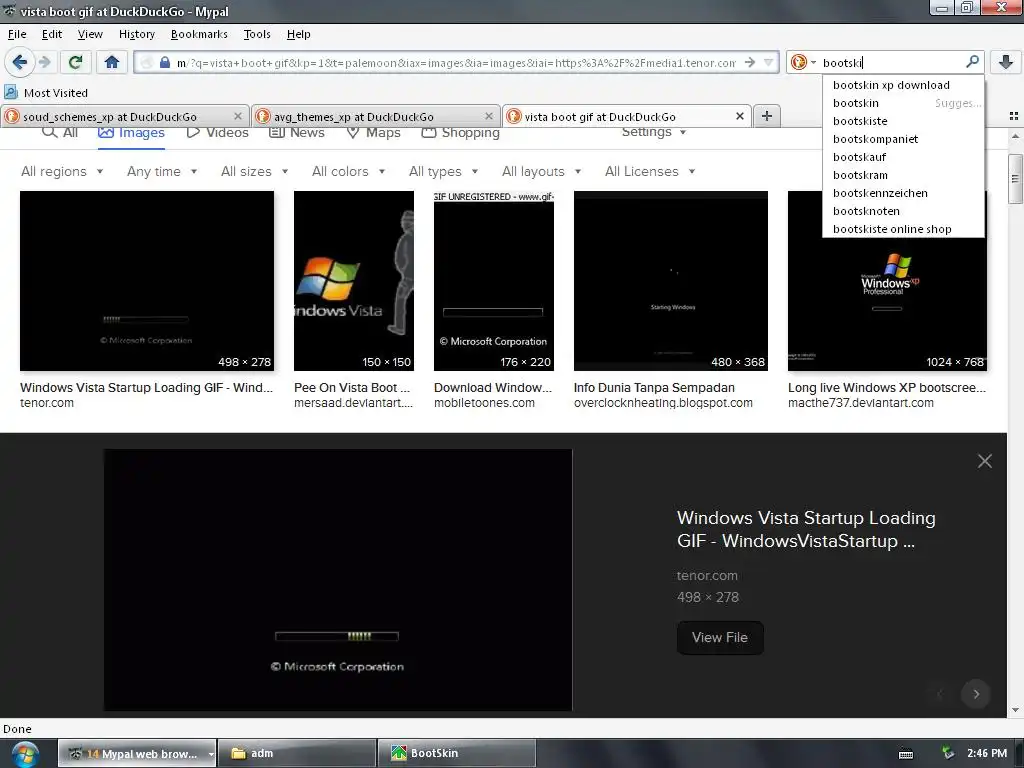Open the Downloads arrow button
This screenshot has width=1024, height=768.
[x=1006, y=62]
